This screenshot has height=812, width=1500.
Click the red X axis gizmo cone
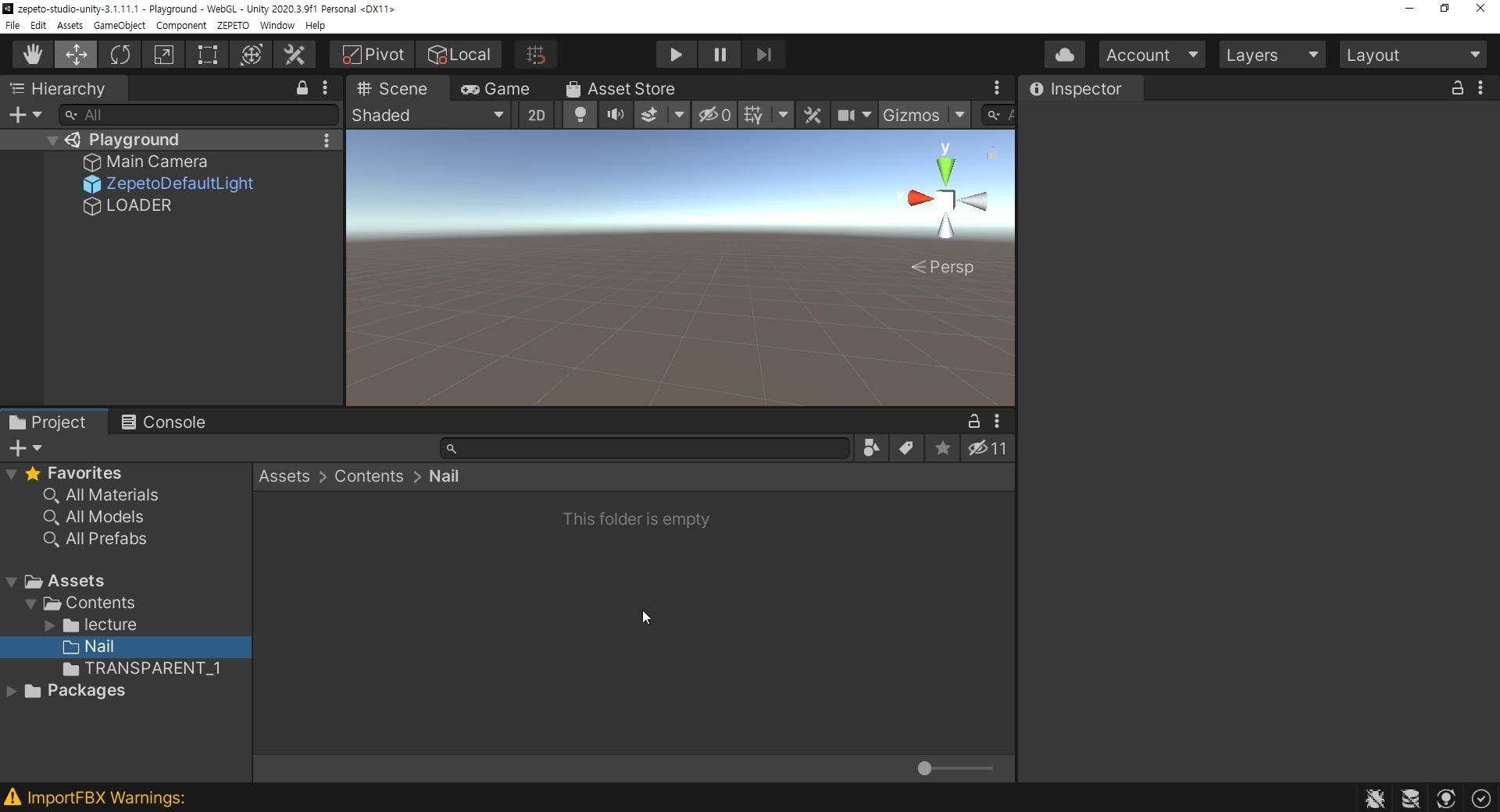pos(920,198)
